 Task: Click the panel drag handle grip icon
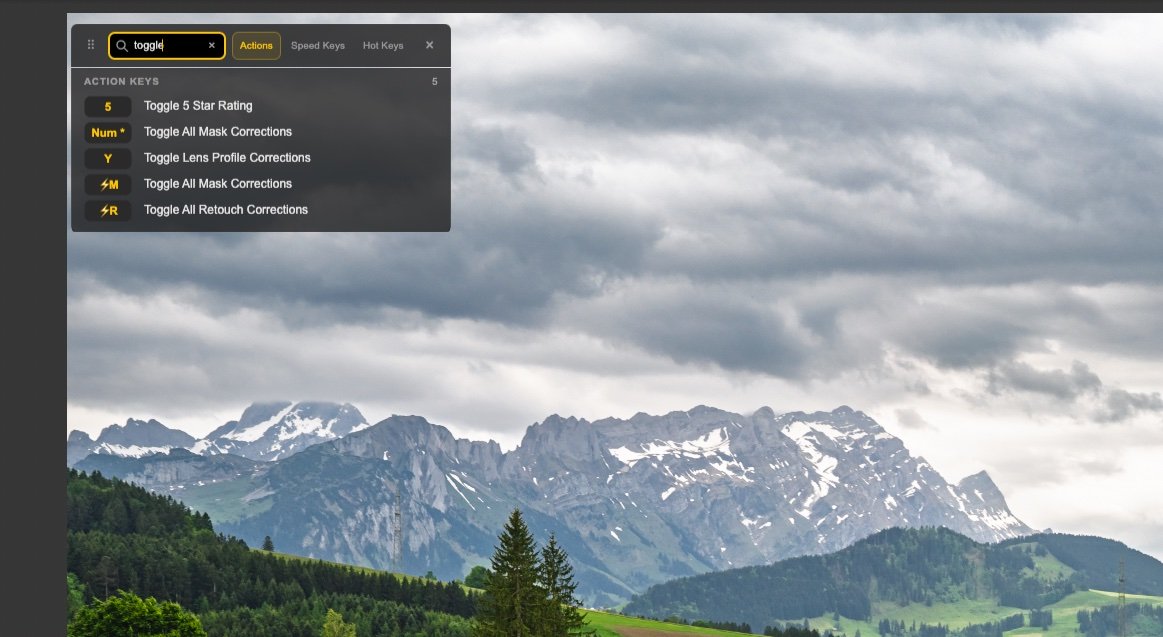[90, 45]
